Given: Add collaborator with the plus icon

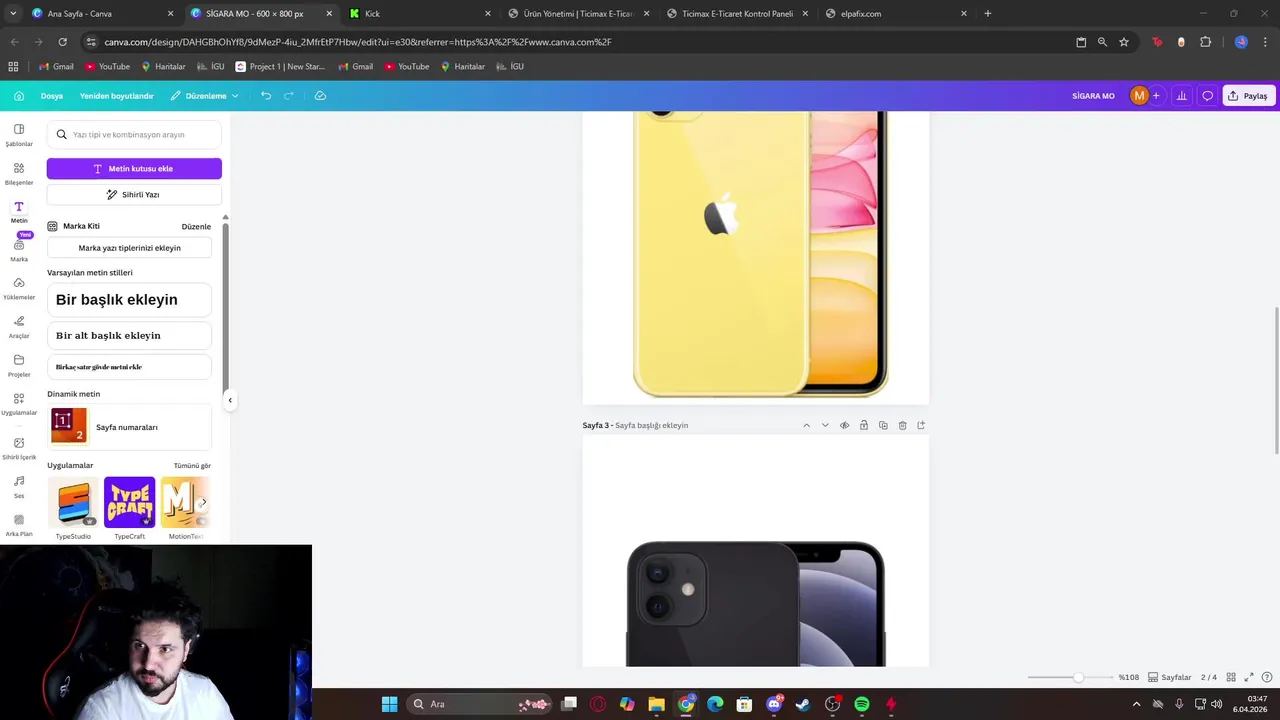Looking at the screenshot, I should pyautogui.click(x=1156, y=96).
